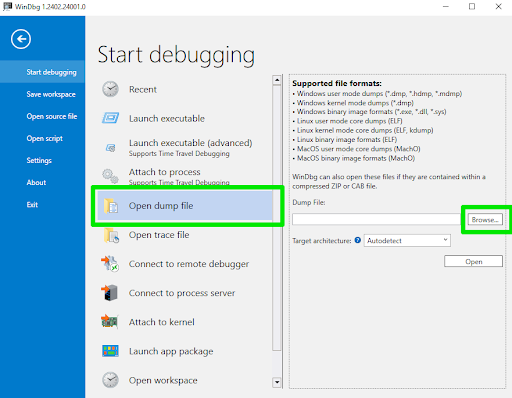
Task: Select the Open dump file option
Action: tap(185, 206)
